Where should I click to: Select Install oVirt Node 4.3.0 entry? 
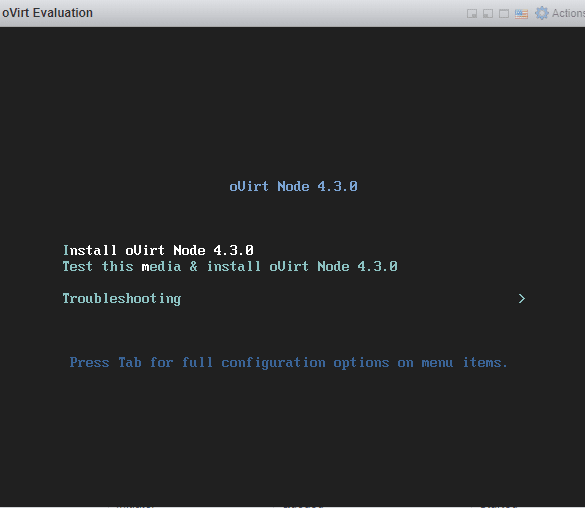[x=158, y=250]
